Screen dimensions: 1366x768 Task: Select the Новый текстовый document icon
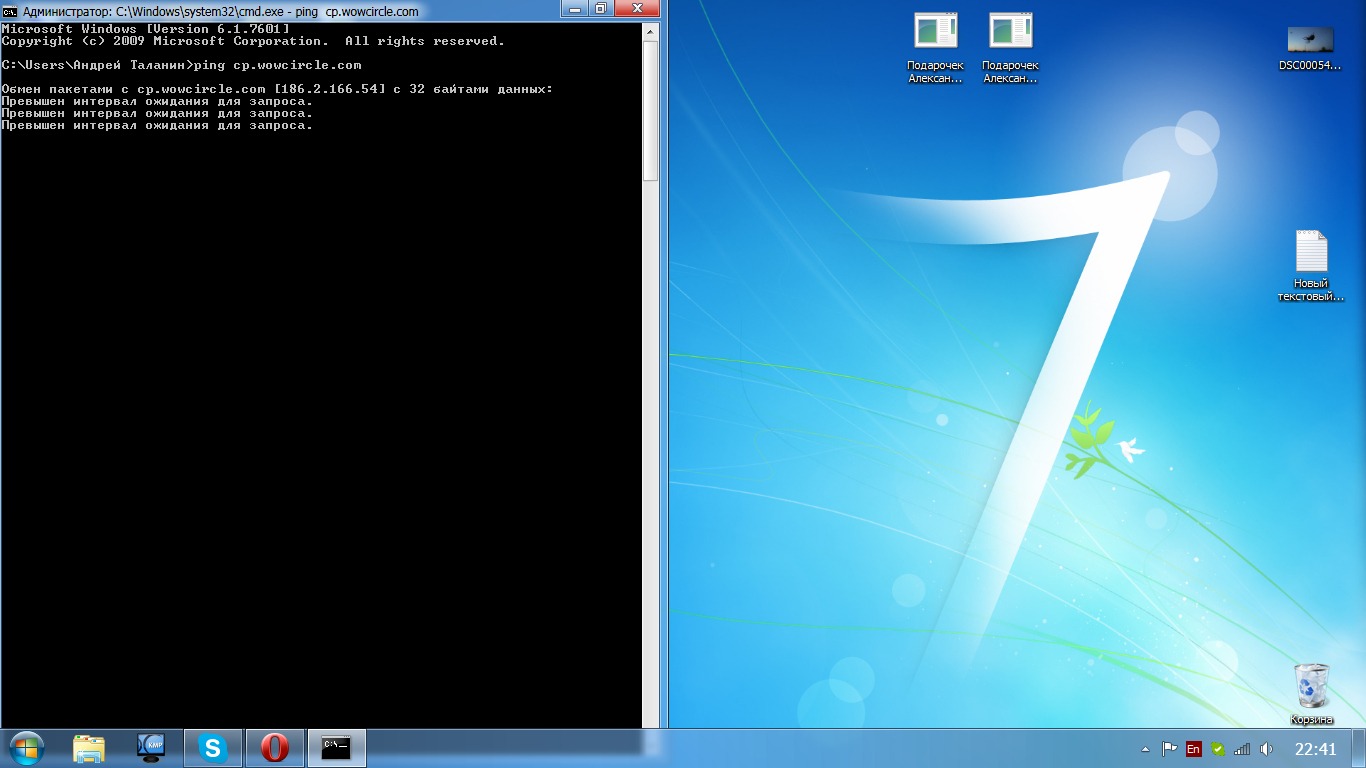[x=1311, y=253]
